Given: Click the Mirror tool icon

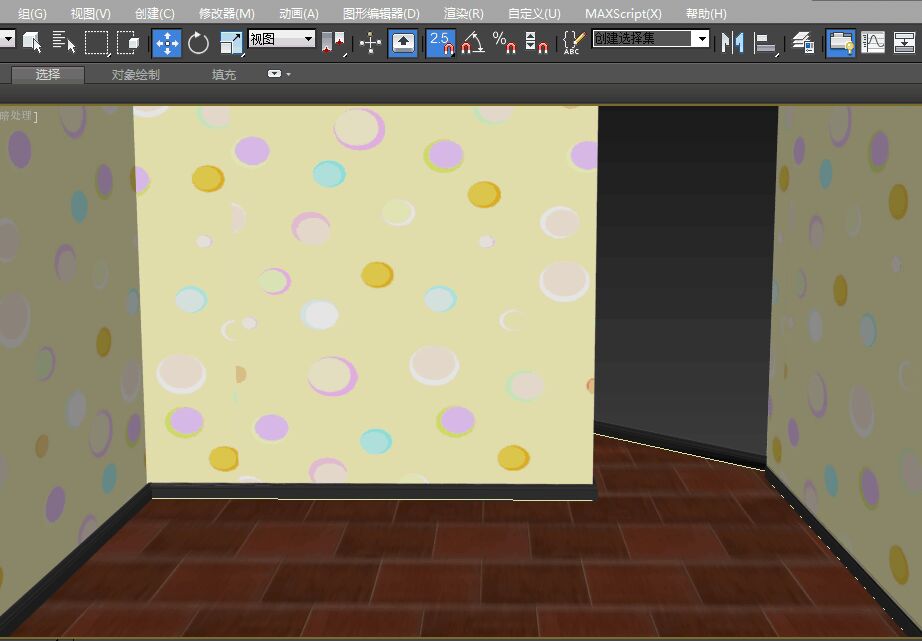Looking at the screenshot, I should (x=733, y=43).
